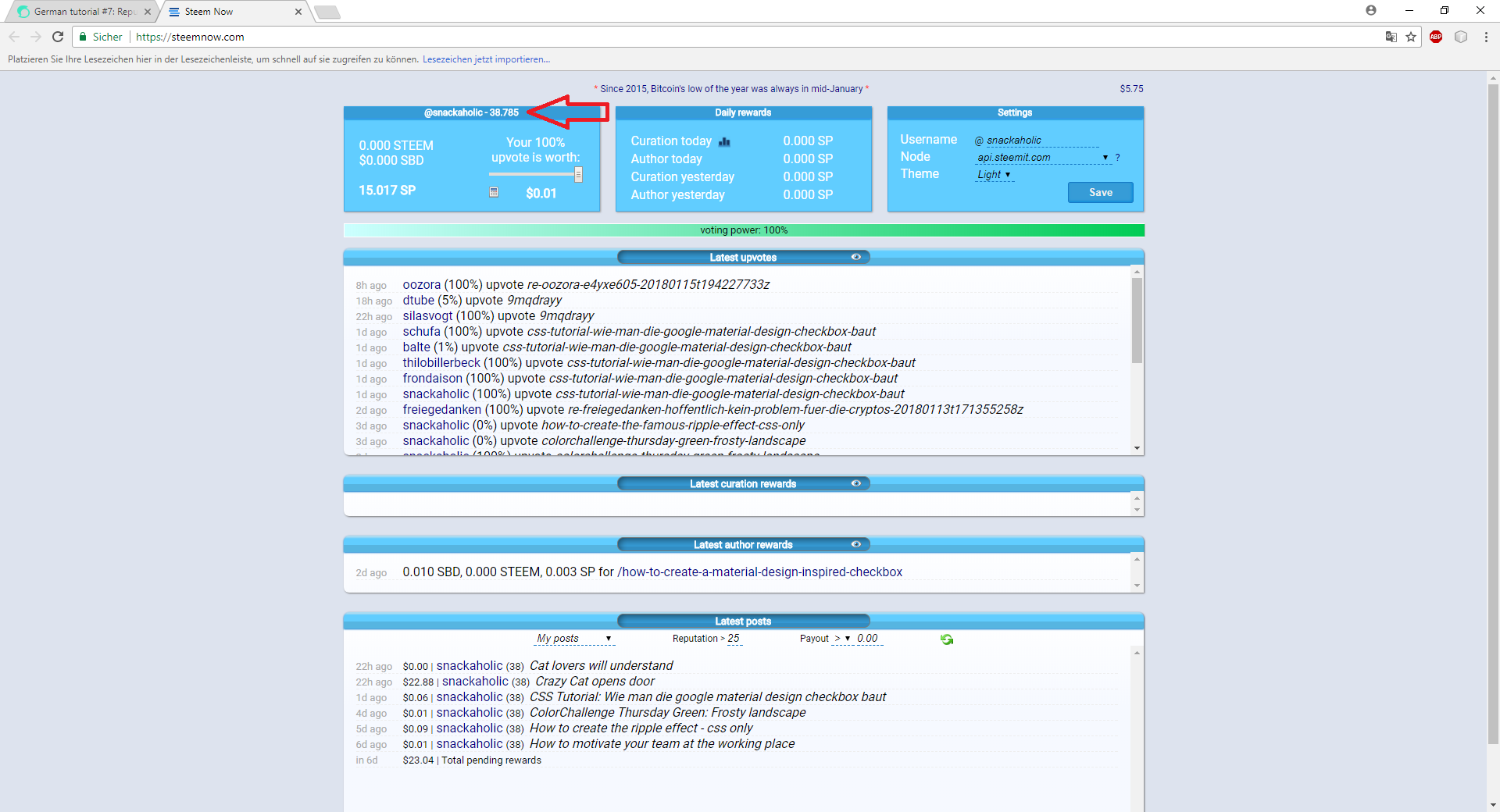Image resolution: width=1500 pixels, height=812 pixels.
Task: Click the $5.75 price text
Action: tap(1131, 89)
